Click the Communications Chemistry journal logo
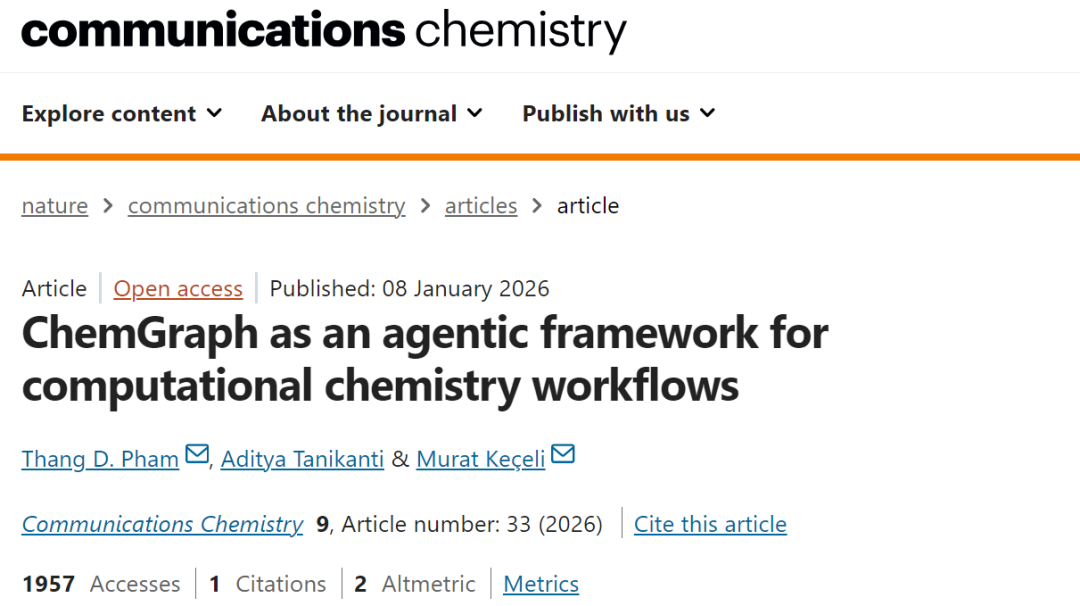Screen dimensions: 1080x606 coord(323,31)
